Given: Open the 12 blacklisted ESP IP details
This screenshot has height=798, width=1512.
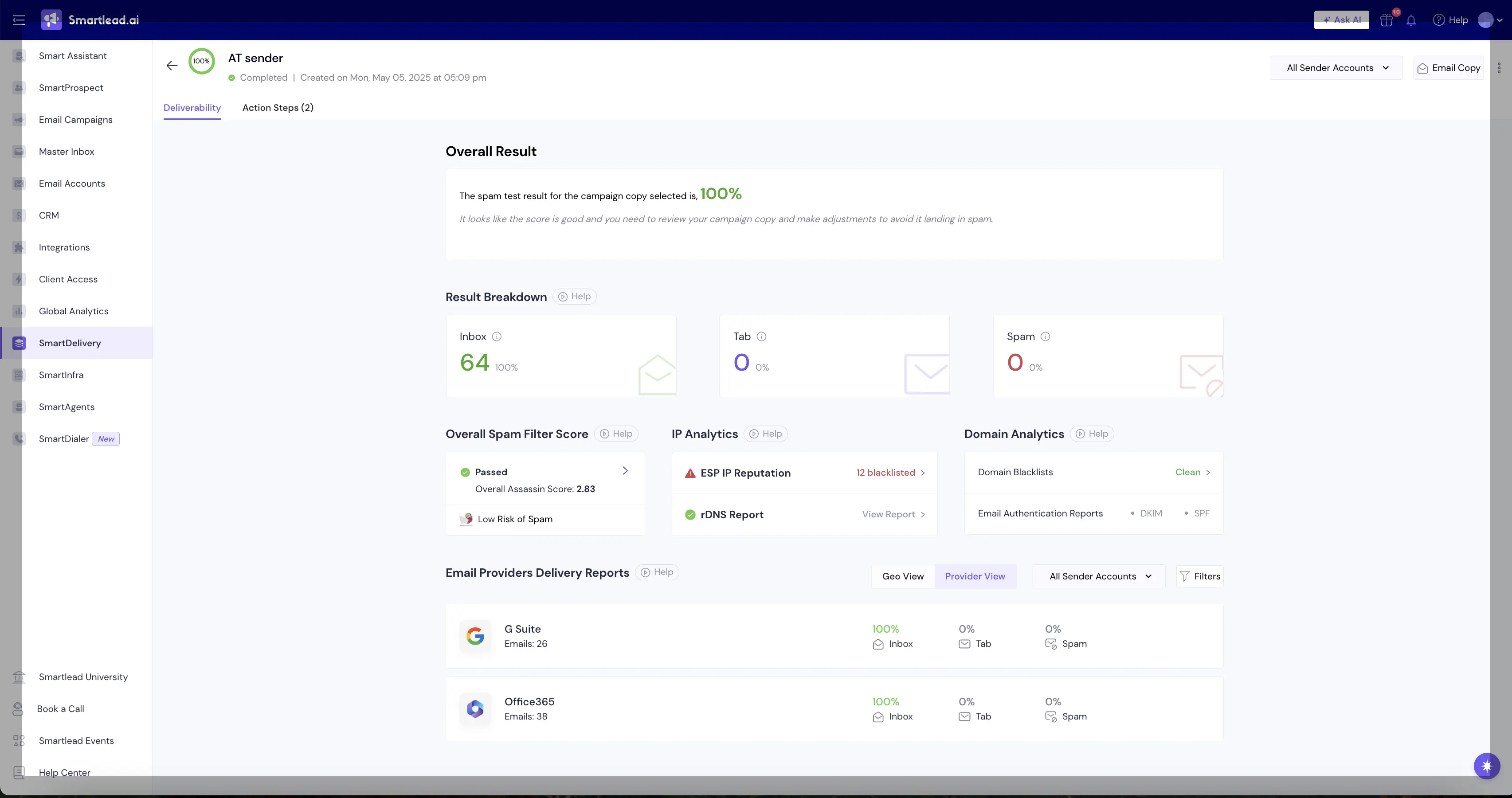Looking at the screenshot, I should (890, 473).
